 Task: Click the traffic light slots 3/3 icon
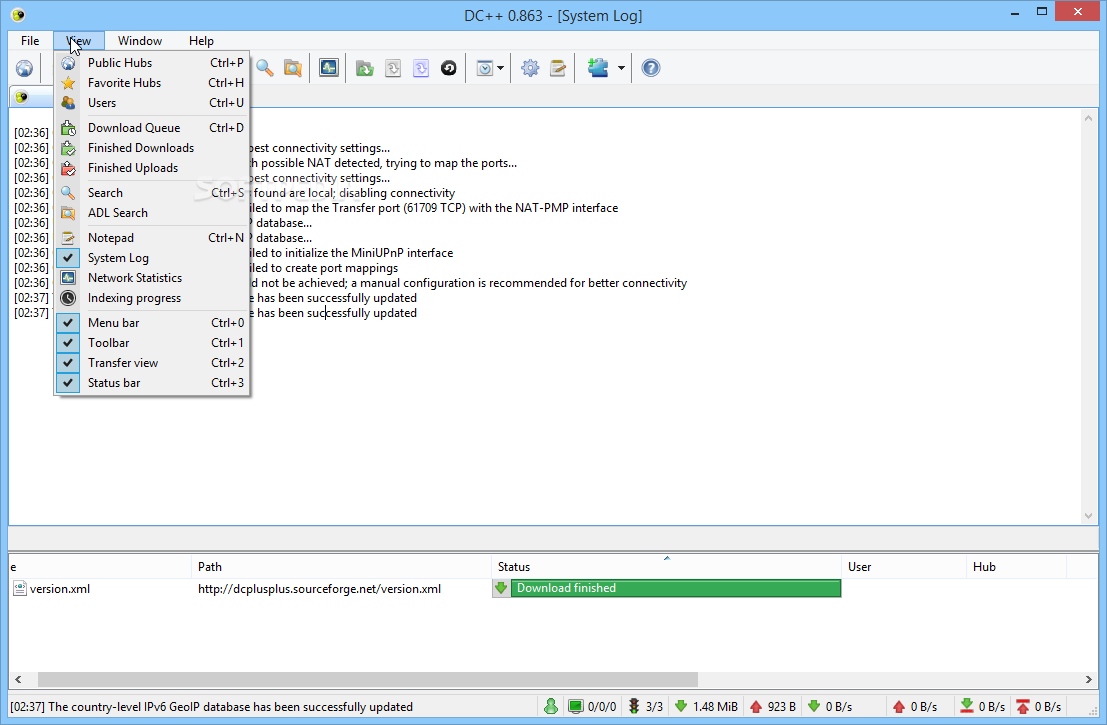coord(634,706)
